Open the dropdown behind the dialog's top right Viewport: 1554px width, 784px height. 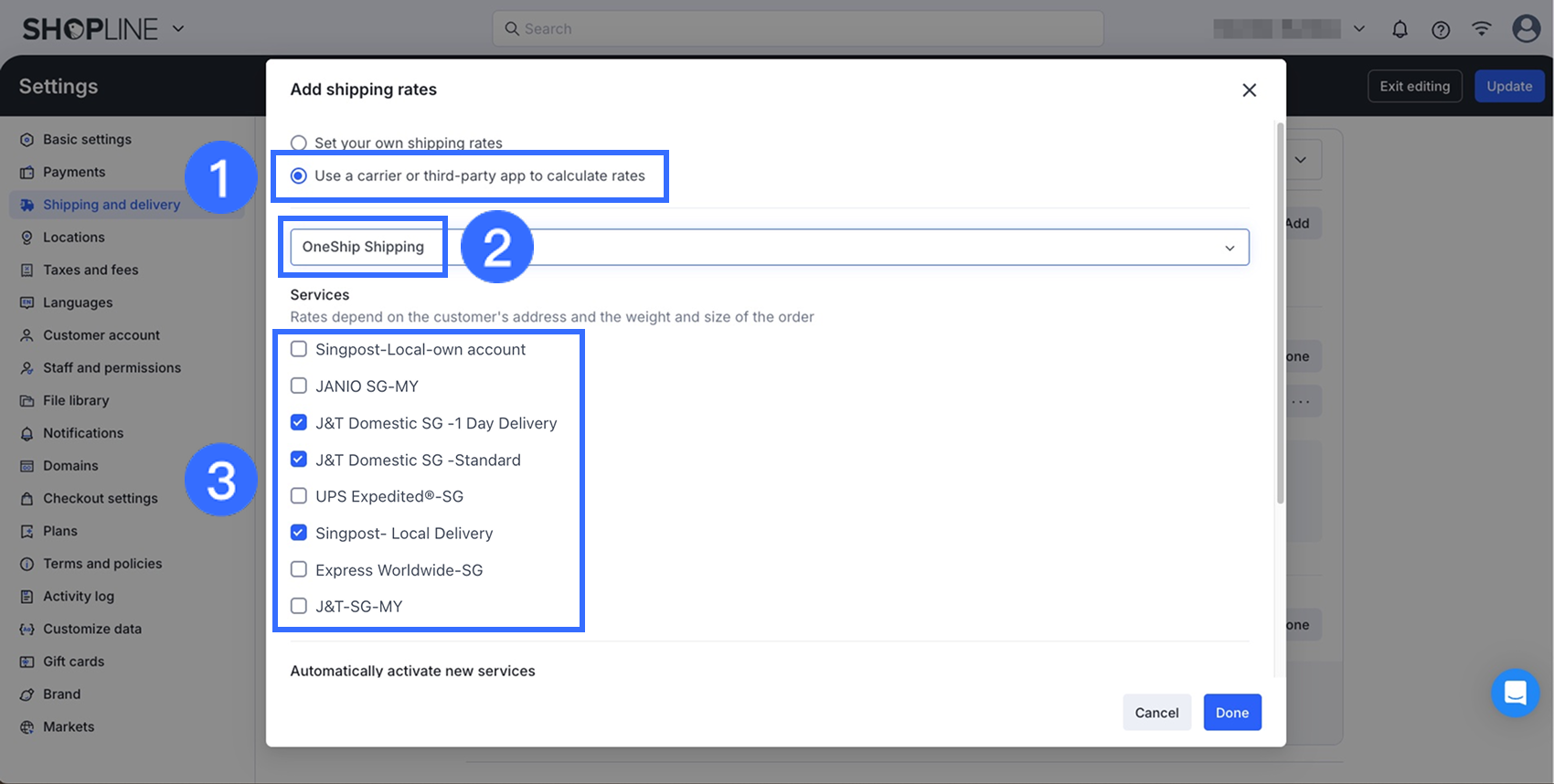[x=1301, y=160]
